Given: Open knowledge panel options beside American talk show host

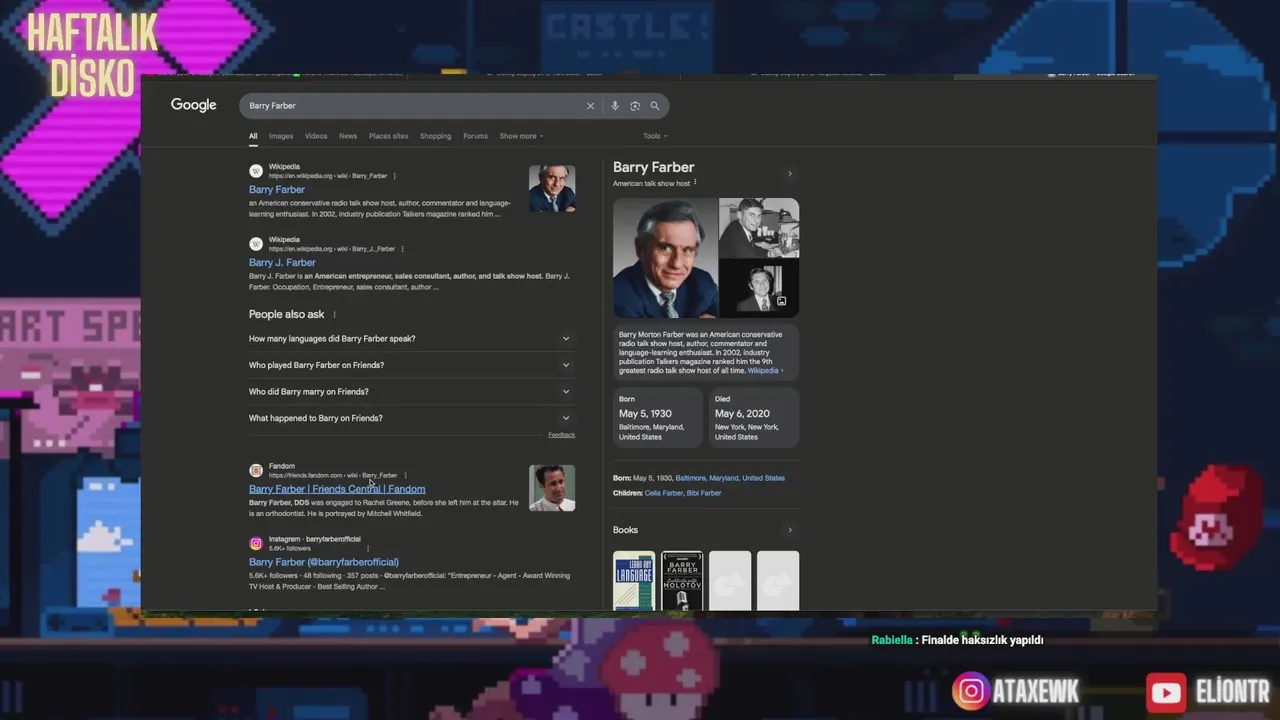Looking at the screenshot, I should point(695,183).
